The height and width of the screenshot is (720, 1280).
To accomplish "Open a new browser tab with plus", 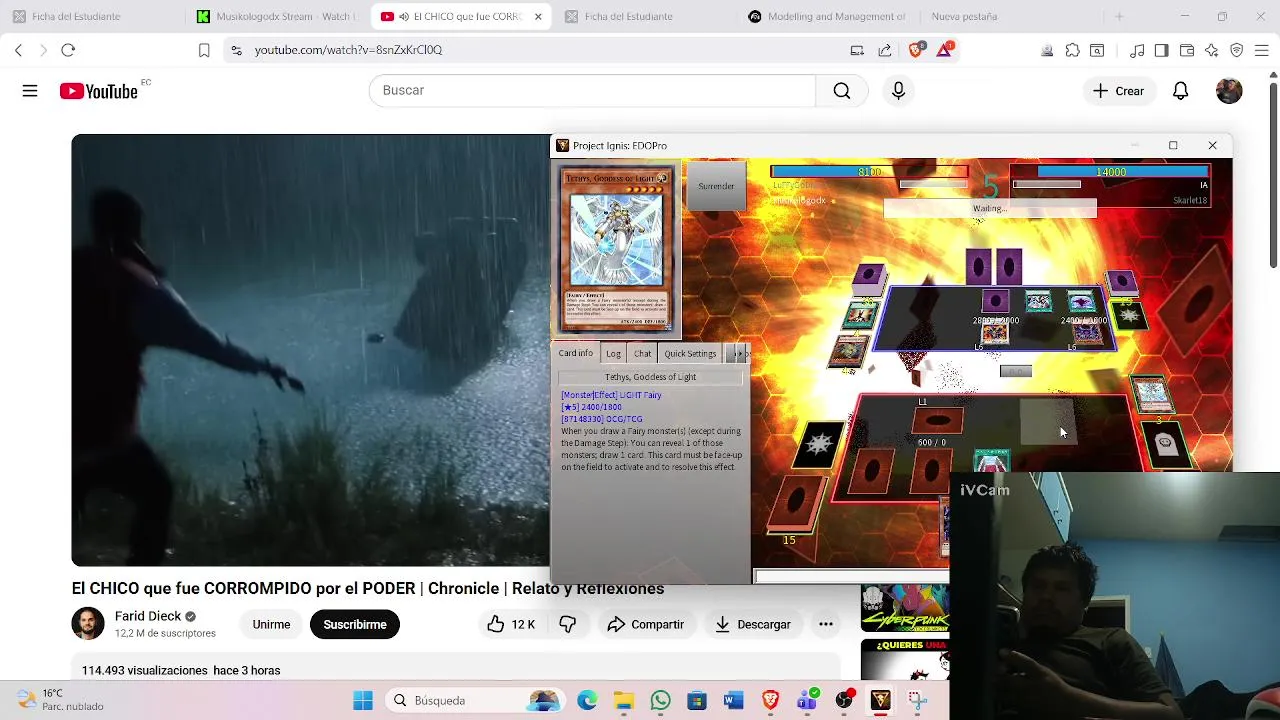I will click(x=1119, y=16).
